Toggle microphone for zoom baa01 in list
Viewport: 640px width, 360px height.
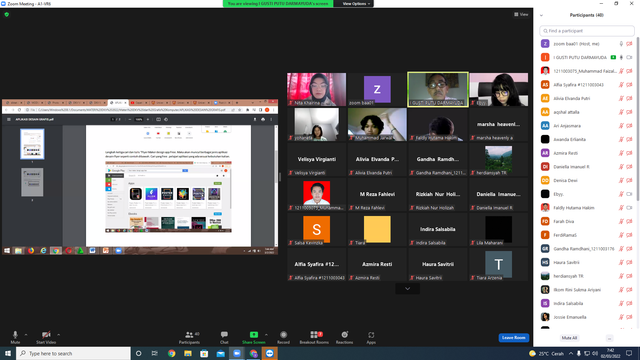621,44
